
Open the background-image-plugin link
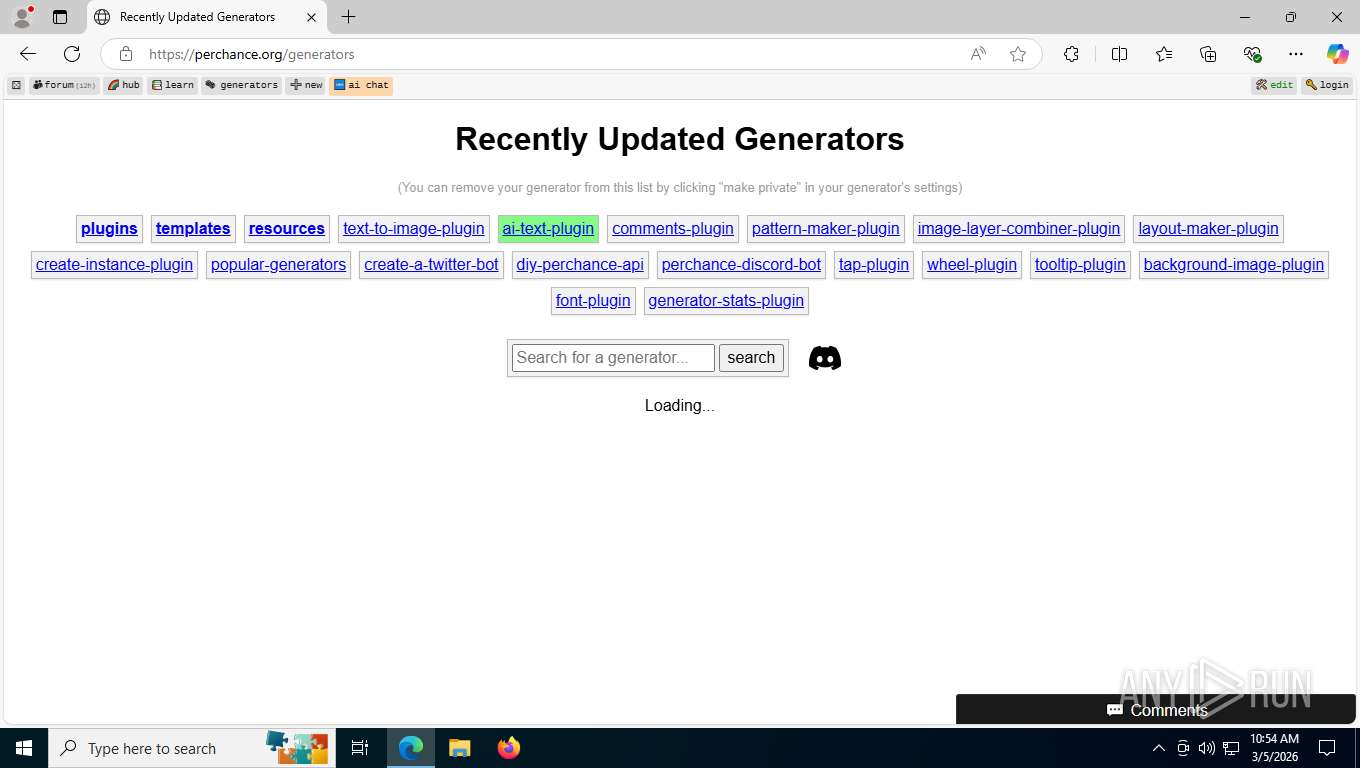pyautogui.click(x=1234, y=265)
